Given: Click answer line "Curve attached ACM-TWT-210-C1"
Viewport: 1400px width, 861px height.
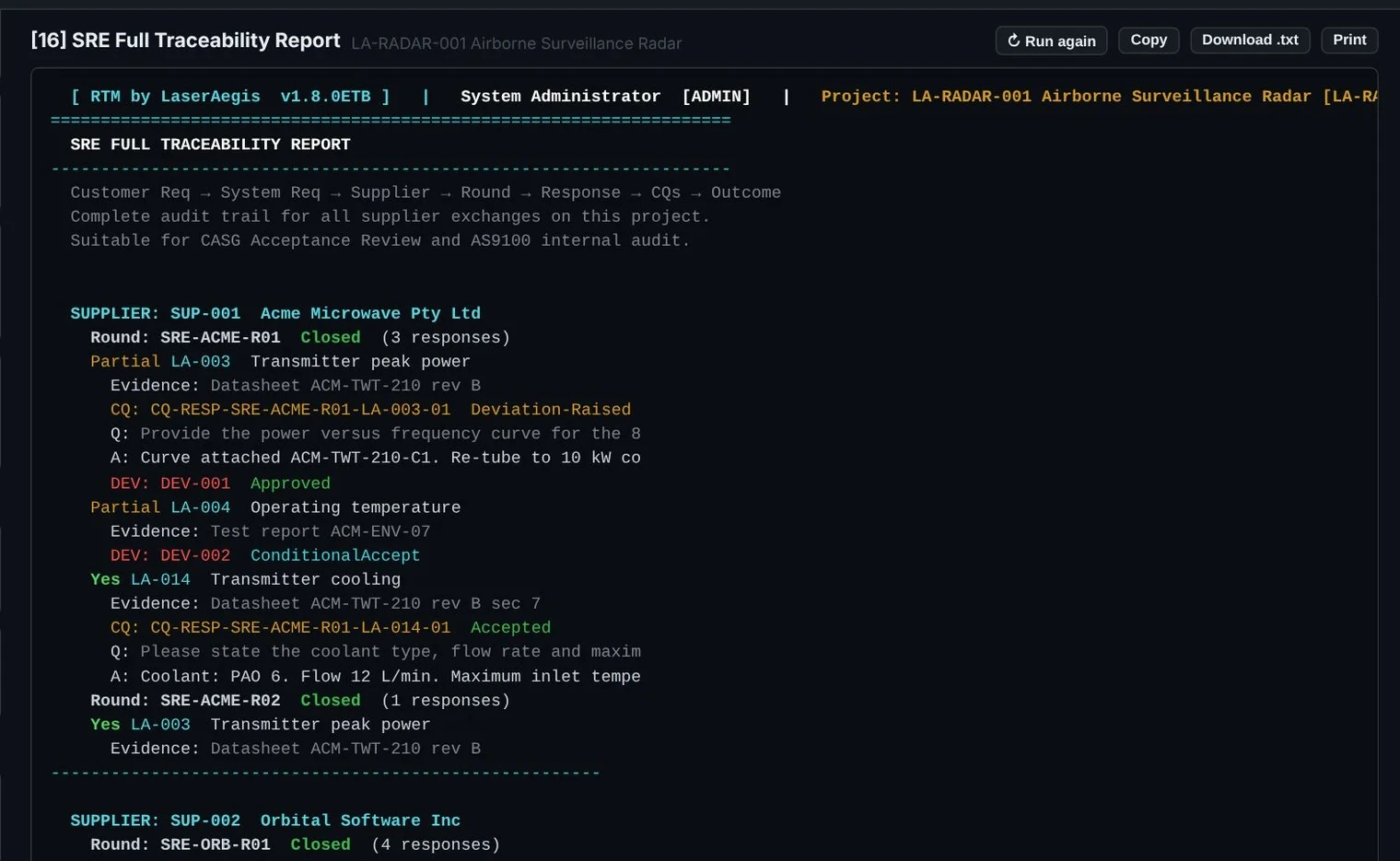Looking at the screenshot, I should click(376, 458).
